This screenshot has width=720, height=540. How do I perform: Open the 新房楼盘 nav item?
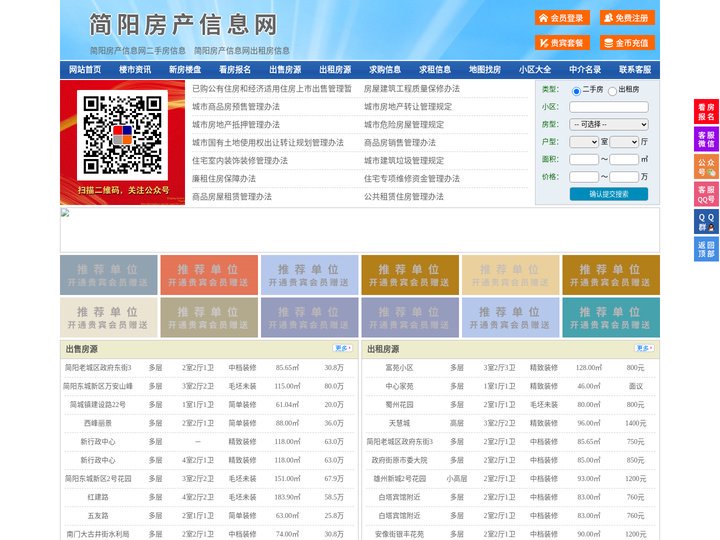(185, 70)
